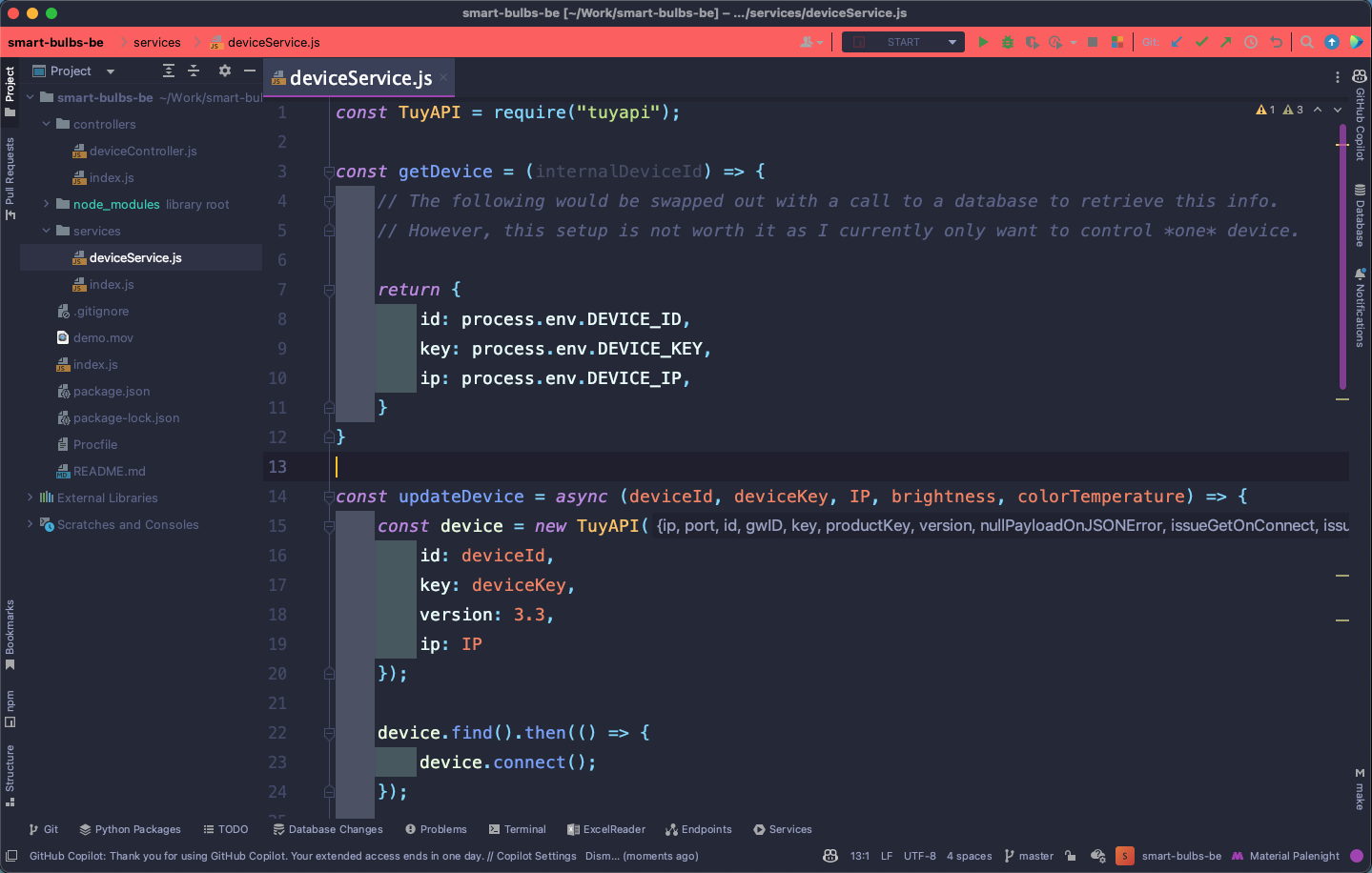Push commits with the Git up-right arrow
The width and height of the screenshot is (1372, 873).
click(x=1226, y=42)
